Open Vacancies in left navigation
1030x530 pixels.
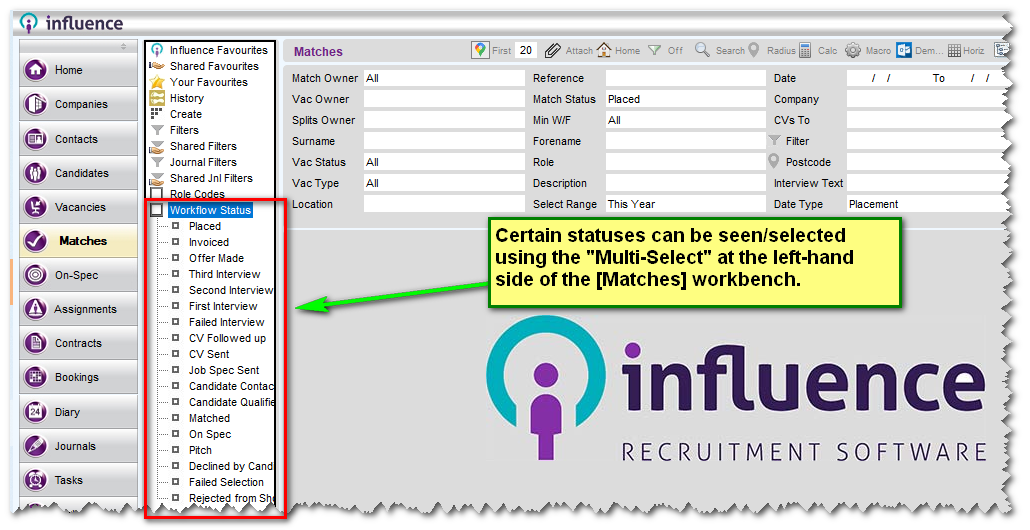point(78,207)
